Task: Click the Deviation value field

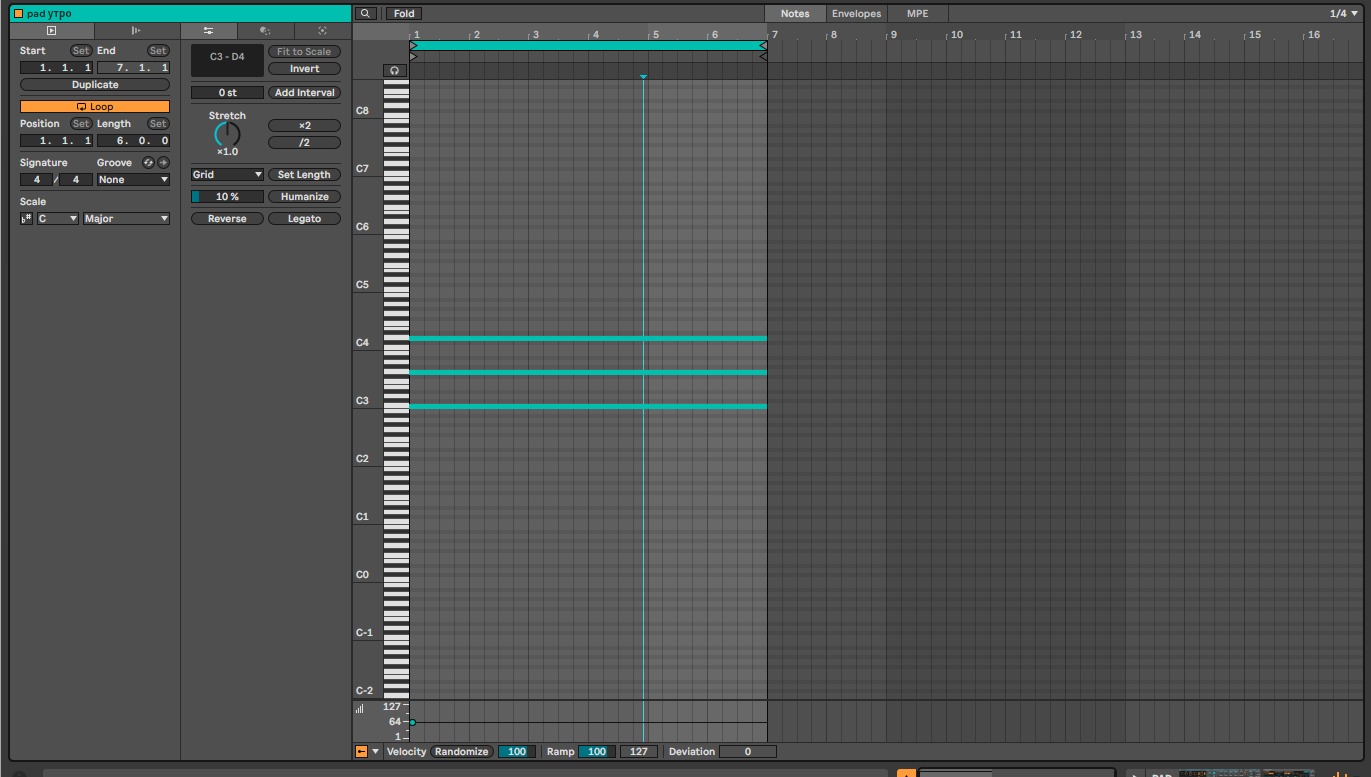Action: click(x=747, y=752)
